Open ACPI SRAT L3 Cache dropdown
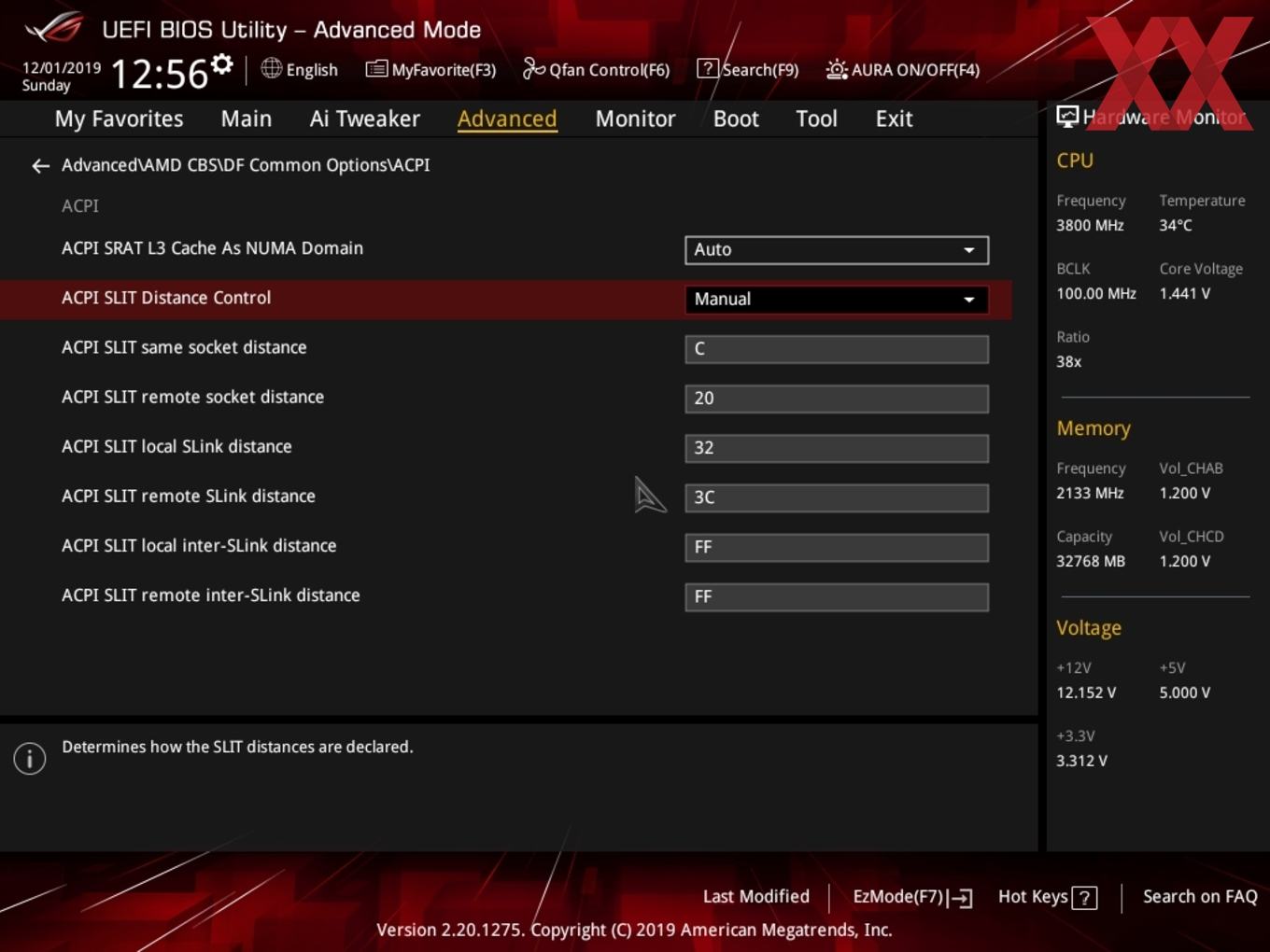Screen dimensions: 1270x952 tap(837, 250)
